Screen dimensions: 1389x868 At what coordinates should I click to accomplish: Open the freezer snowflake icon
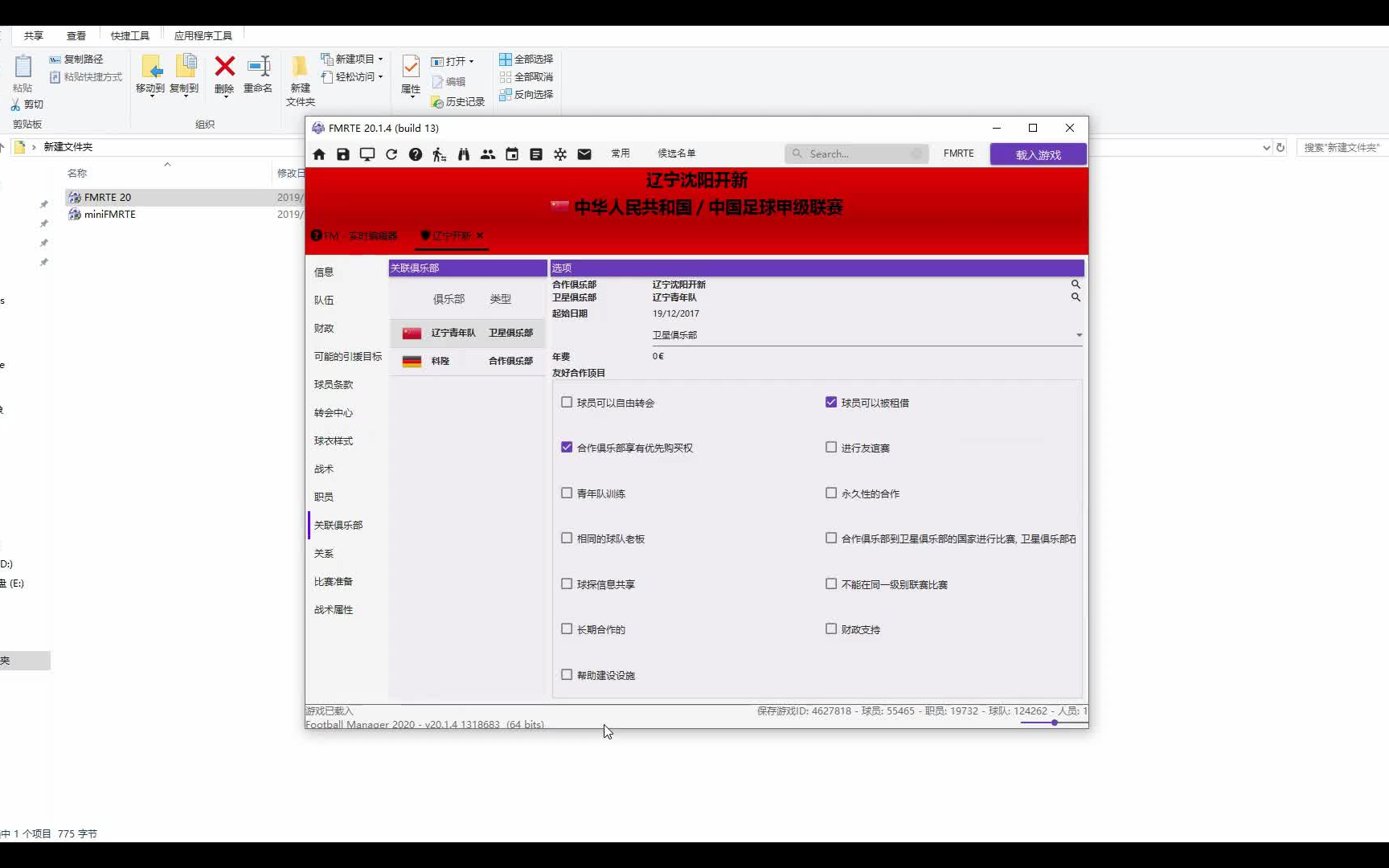pyautogui.click(x=560, y=154)
